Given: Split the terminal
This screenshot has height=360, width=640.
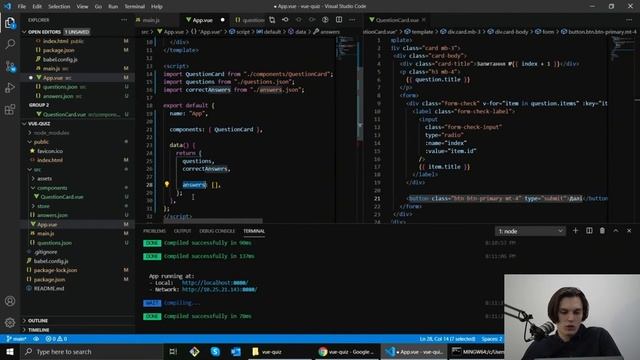Looking at the screenshot, I should point(589,231).
